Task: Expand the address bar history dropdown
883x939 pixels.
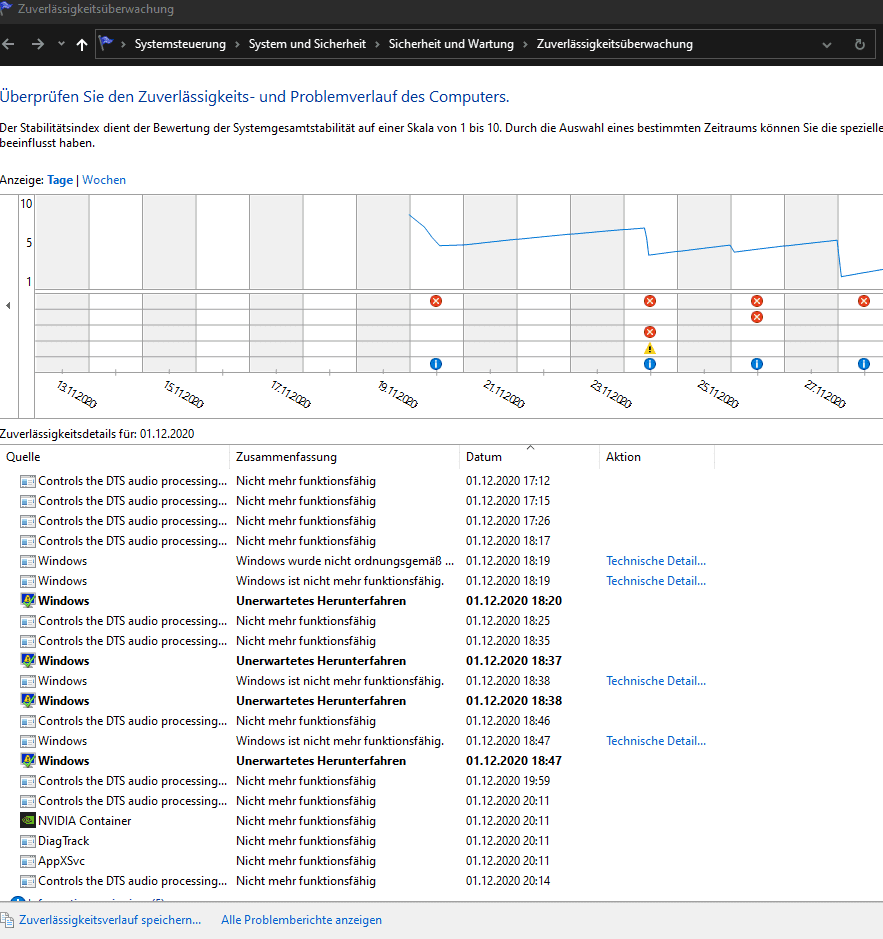Action: 826,44
